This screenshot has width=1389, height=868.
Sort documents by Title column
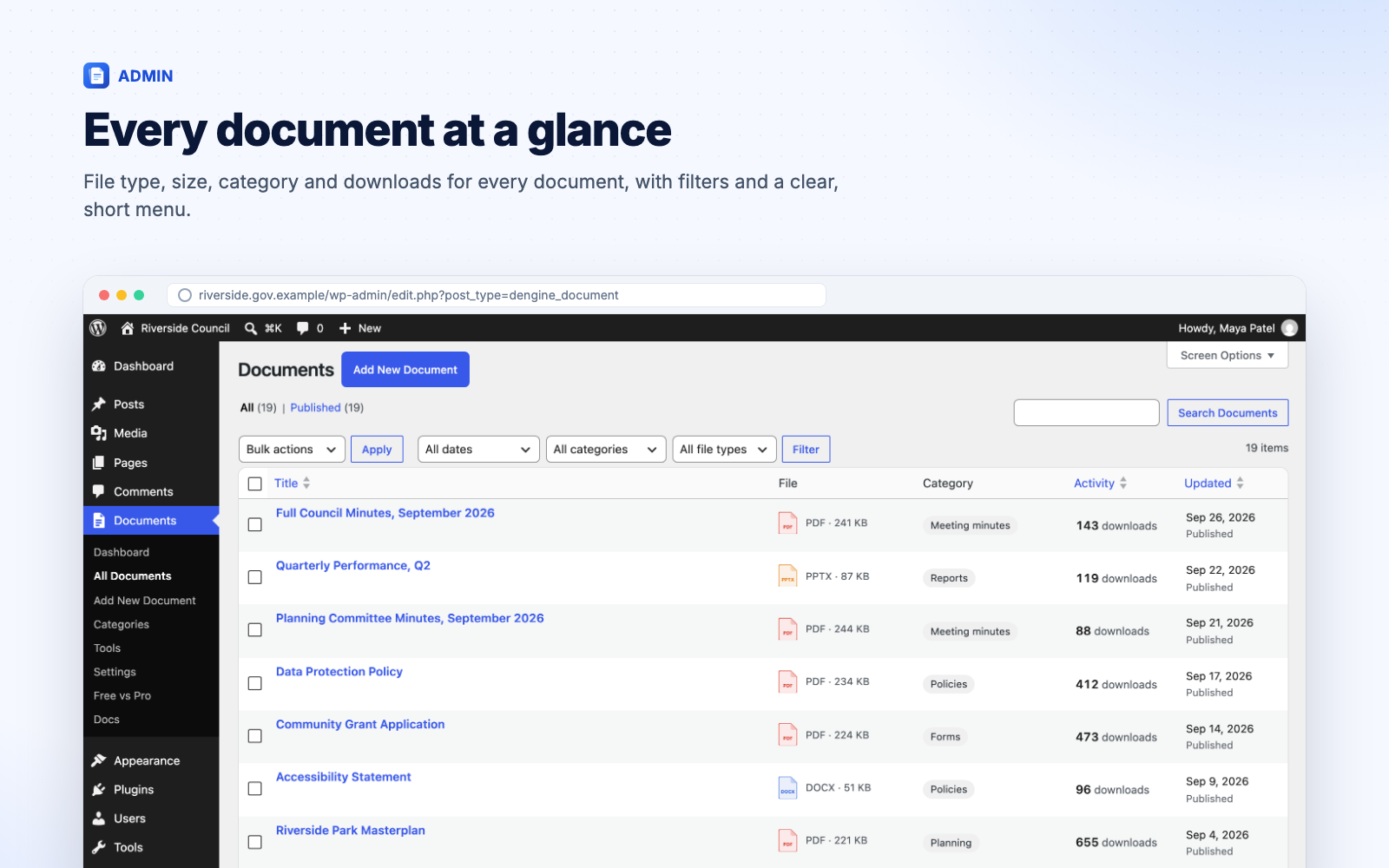292,483
